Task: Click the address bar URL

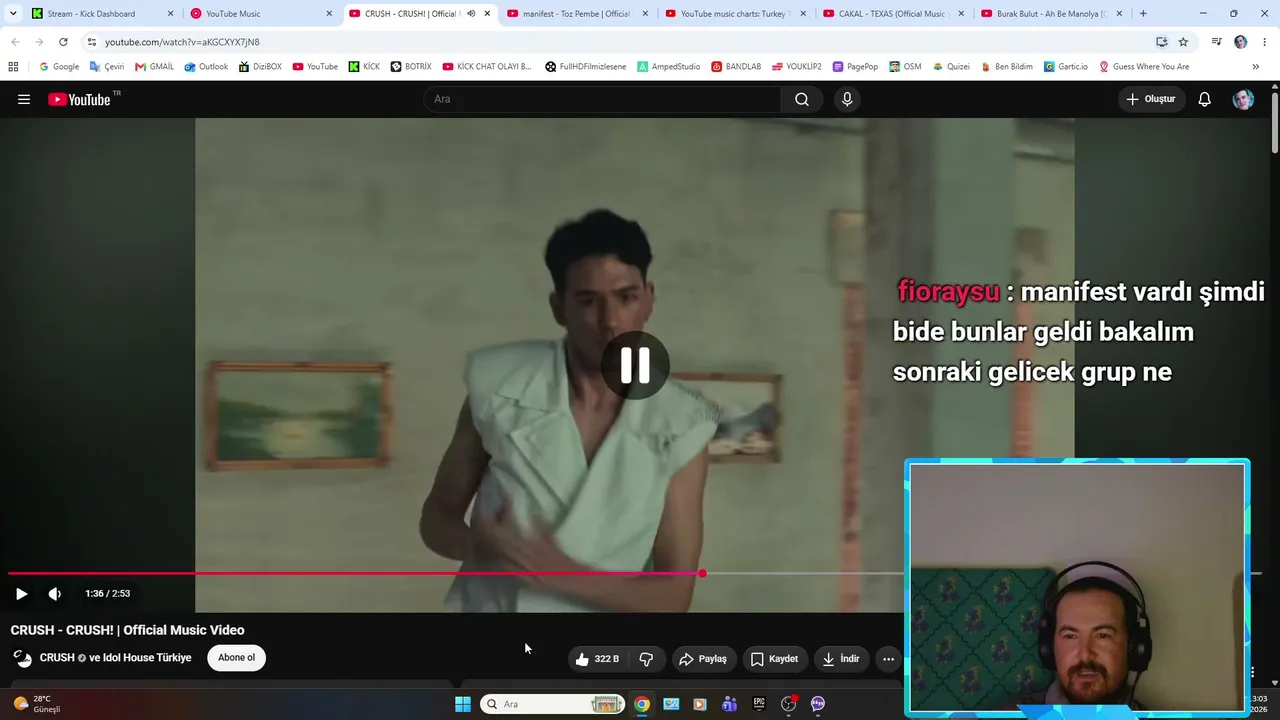Action: (182, 42)
